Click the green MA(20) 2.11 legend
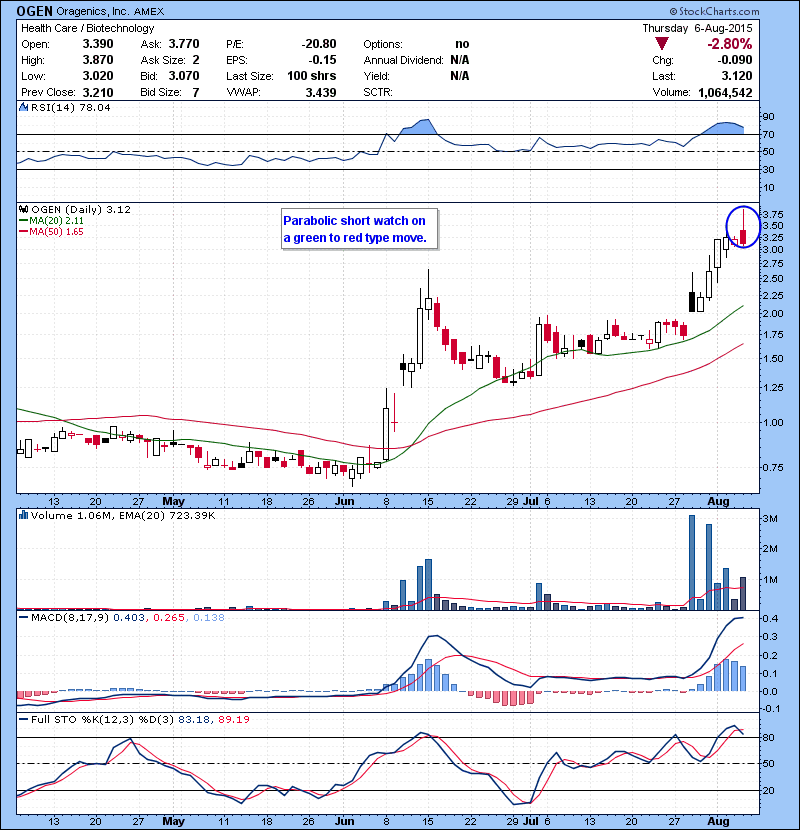 tap(56, 221)
